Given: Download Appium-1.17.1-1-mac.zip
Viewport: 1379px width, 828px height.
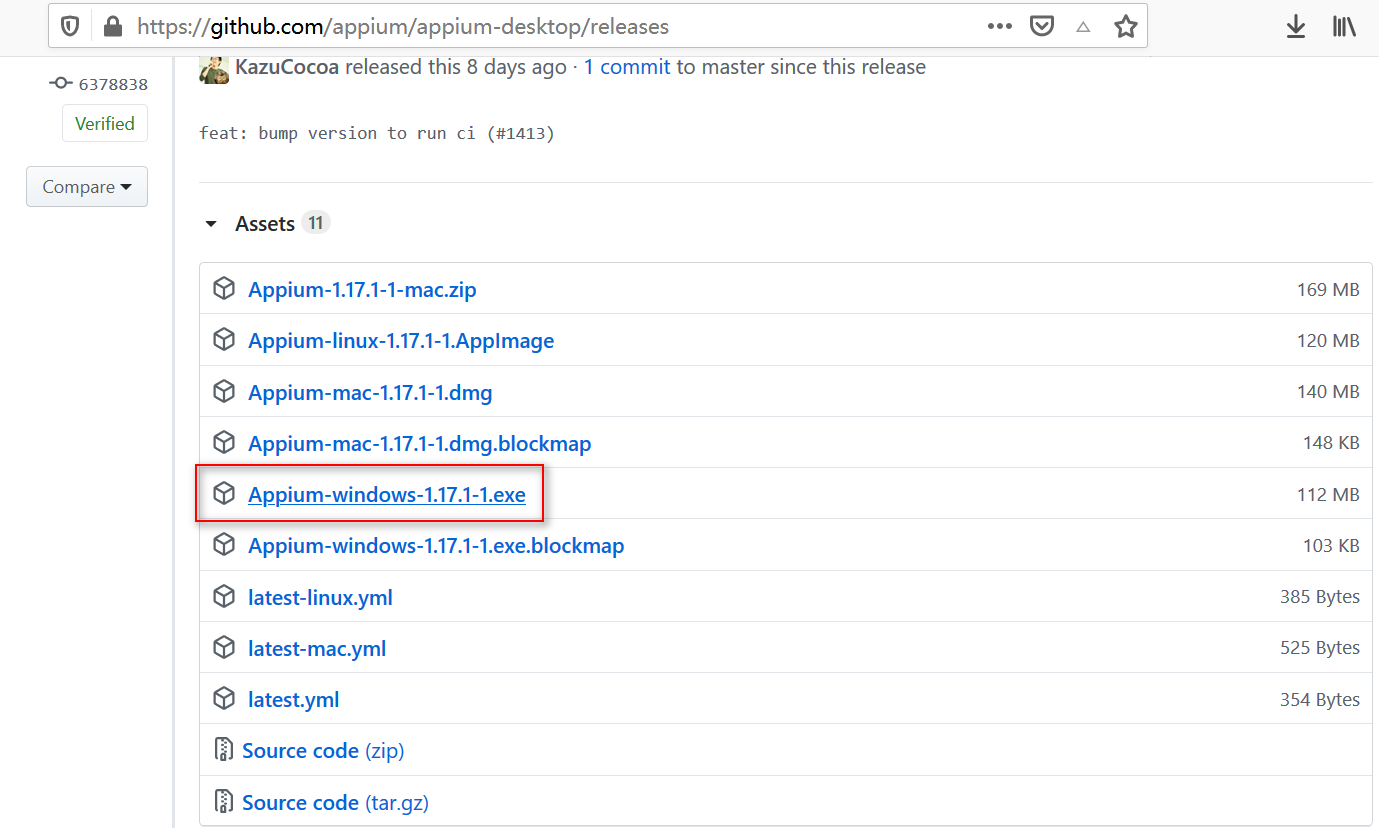Looking at the screenshot, I should [x=362, y=290].
